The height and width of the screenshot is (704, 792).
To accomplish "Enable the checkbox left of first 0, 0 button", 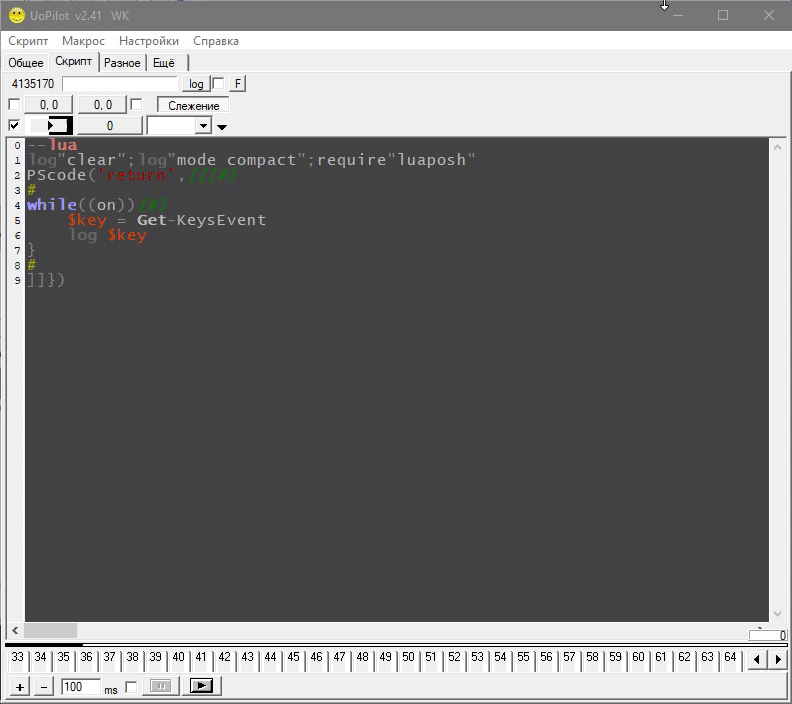I will (x=14, y=105).
